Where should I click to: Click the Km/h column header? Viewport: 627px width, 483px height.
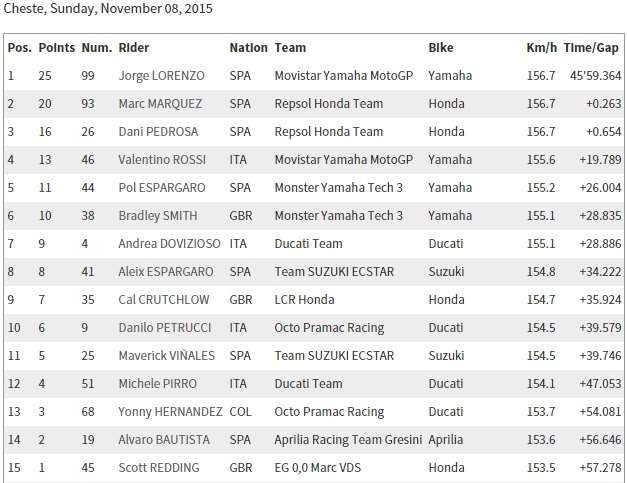tap(541, 48)
